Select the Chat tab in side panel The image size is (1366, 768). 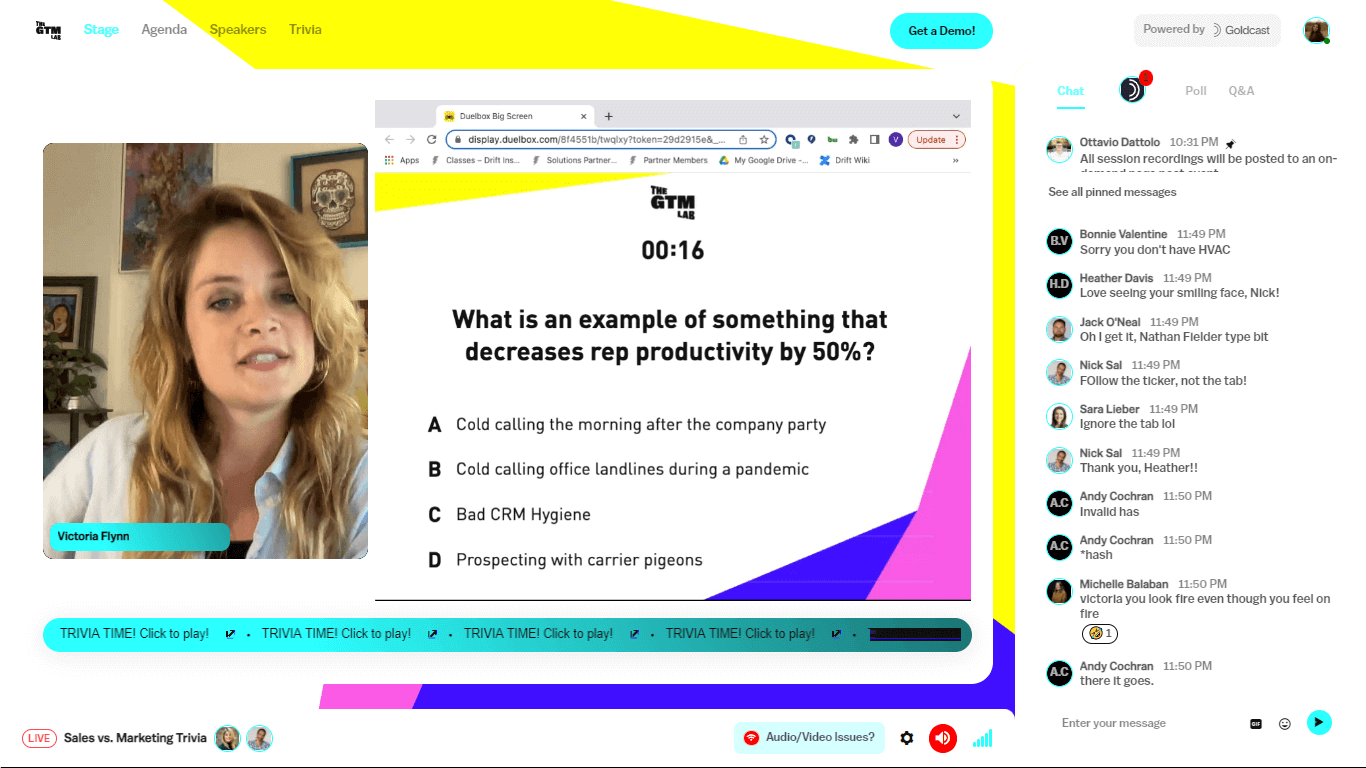(1070, 91)
